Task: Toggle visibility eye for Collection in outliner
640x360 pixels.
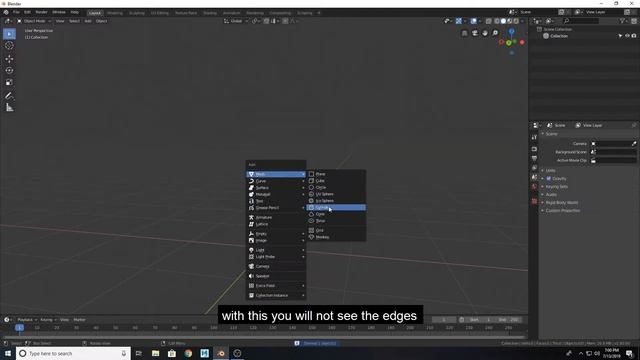Action: point(627,36)
